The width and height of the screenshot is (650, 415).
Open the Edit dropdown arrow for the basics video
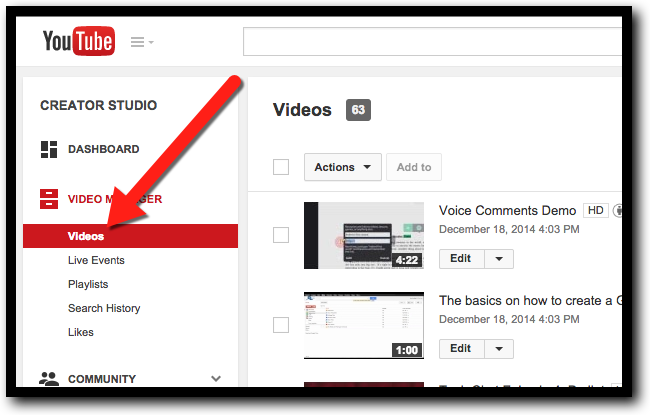click(x=499, y=349)
